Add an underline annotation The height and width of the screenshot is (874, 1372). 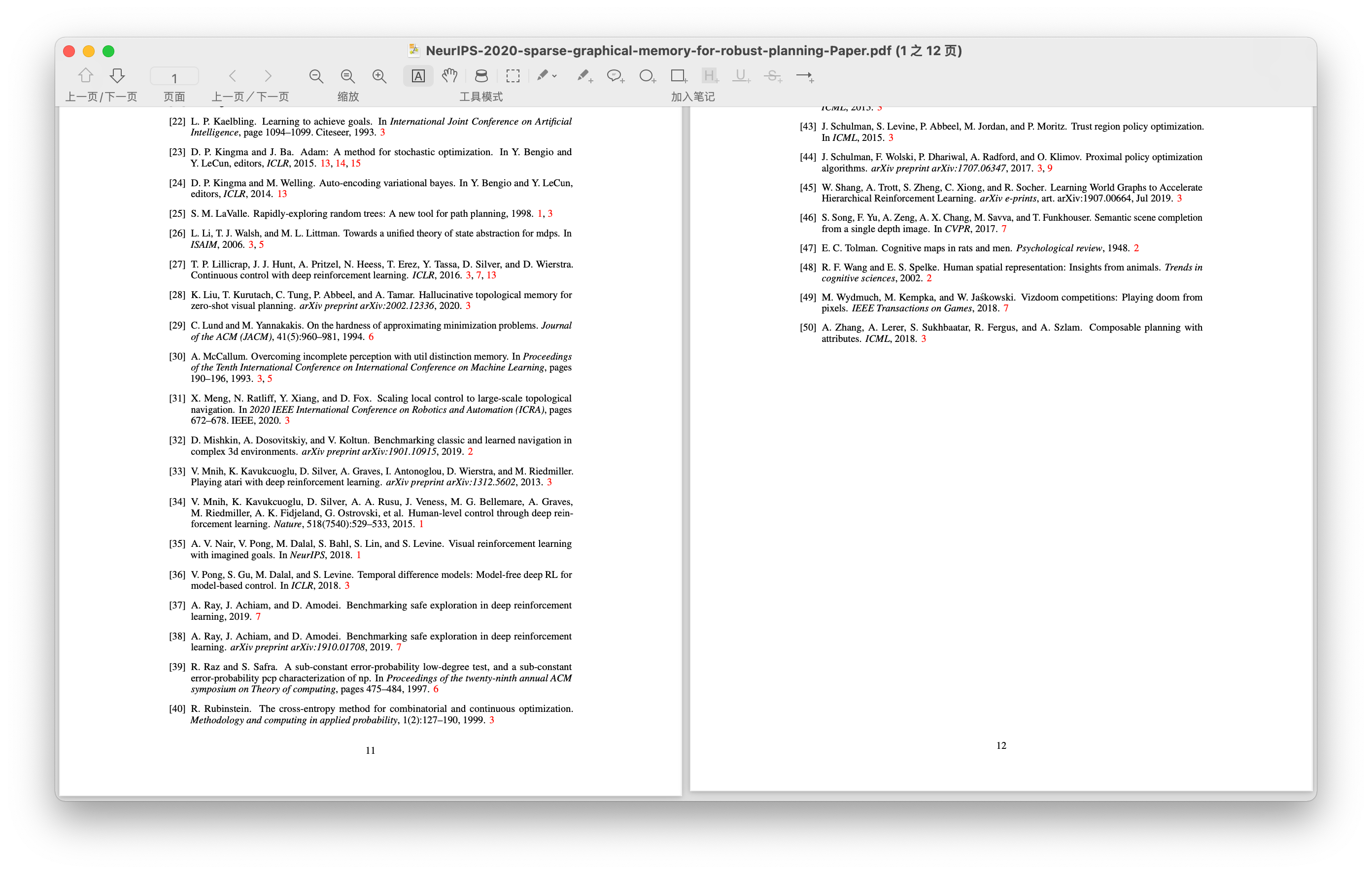click(741, 76)
